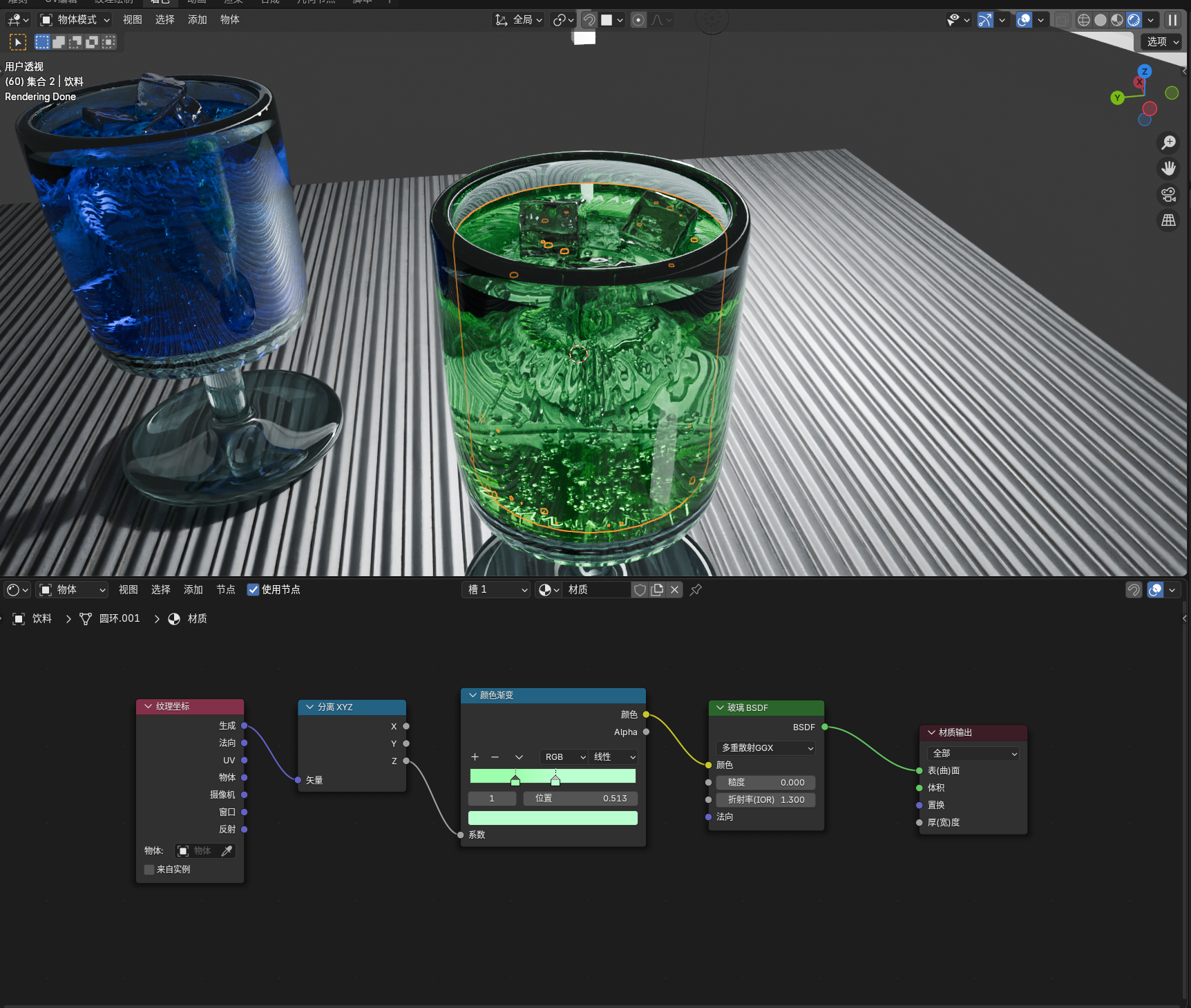Screen dimensions: 1191x1008
Task: Toggle node editor snapping
Action: click(x=1134, y=590)
